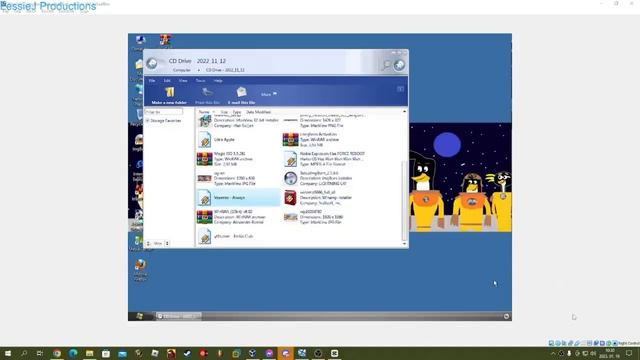Select the file icon in the bottom row
The width and height of the screenshot is (640, 360).
coord(204,236)
